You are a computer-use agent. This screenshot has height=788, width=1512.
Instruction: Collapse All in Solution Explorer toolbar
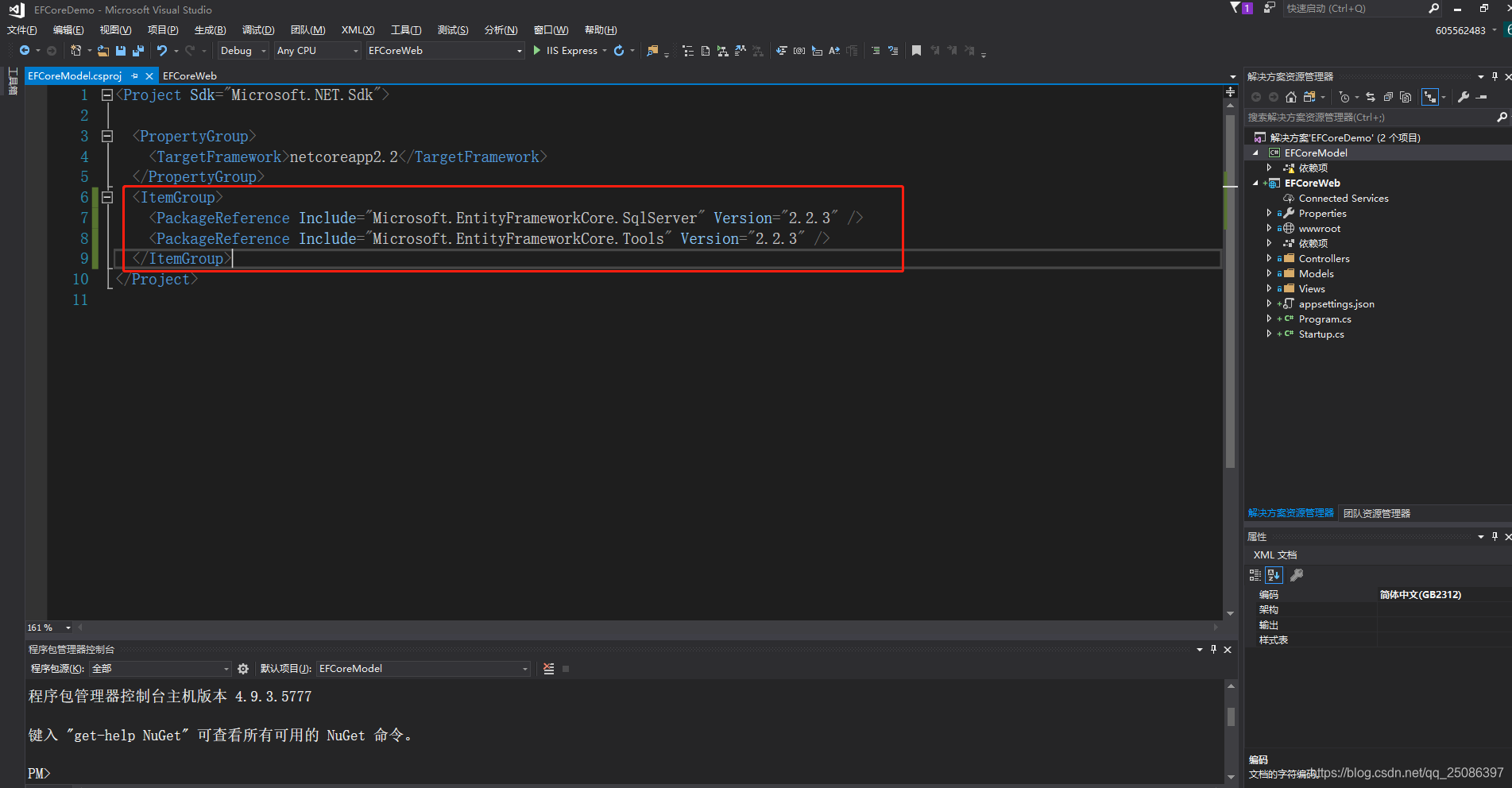click(1388, 97)
